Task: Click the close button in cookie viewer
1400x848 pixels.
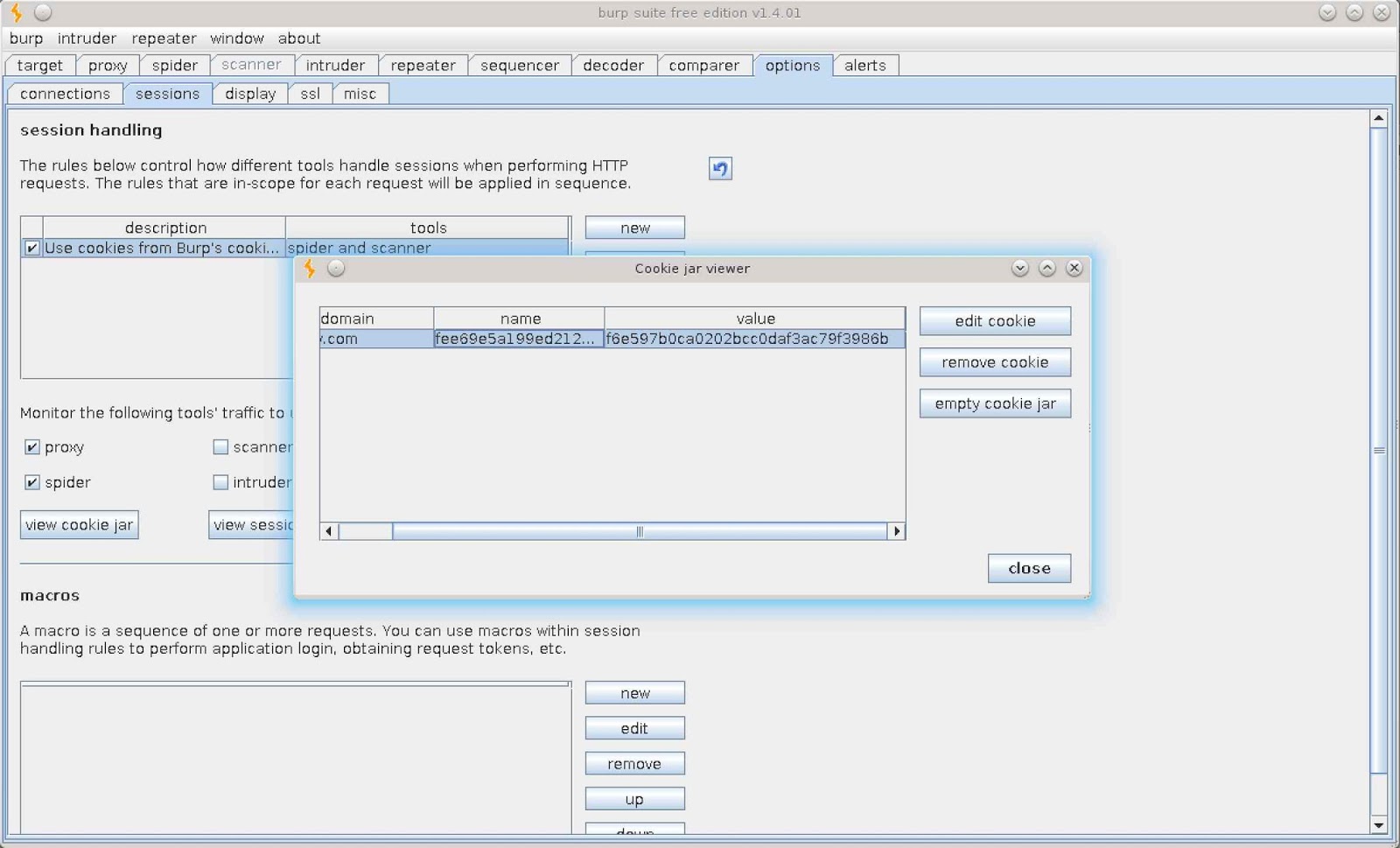Action: [1029, 568]
